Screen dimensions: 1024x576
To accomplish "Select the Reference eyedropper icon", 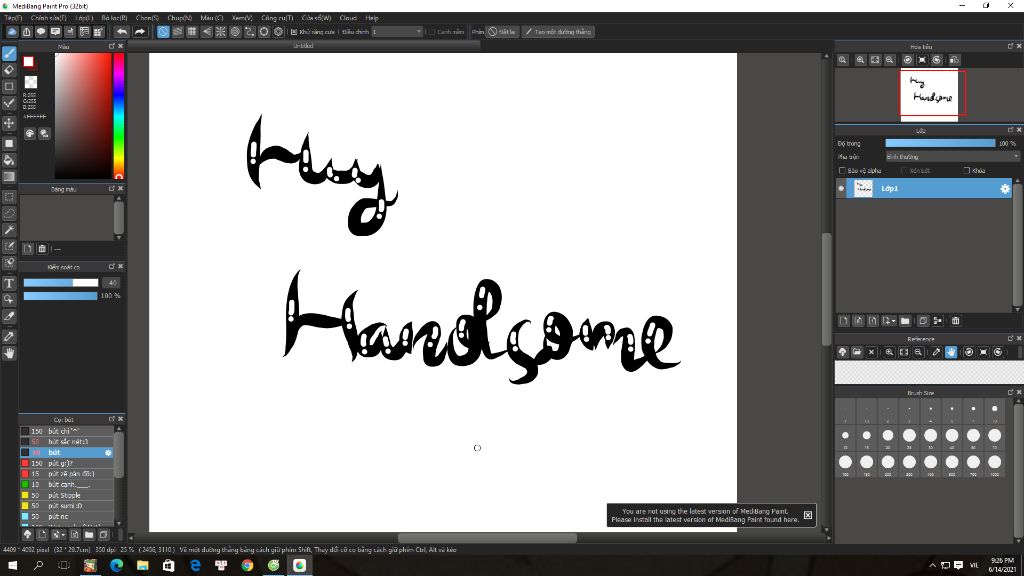I will point(936,352).
